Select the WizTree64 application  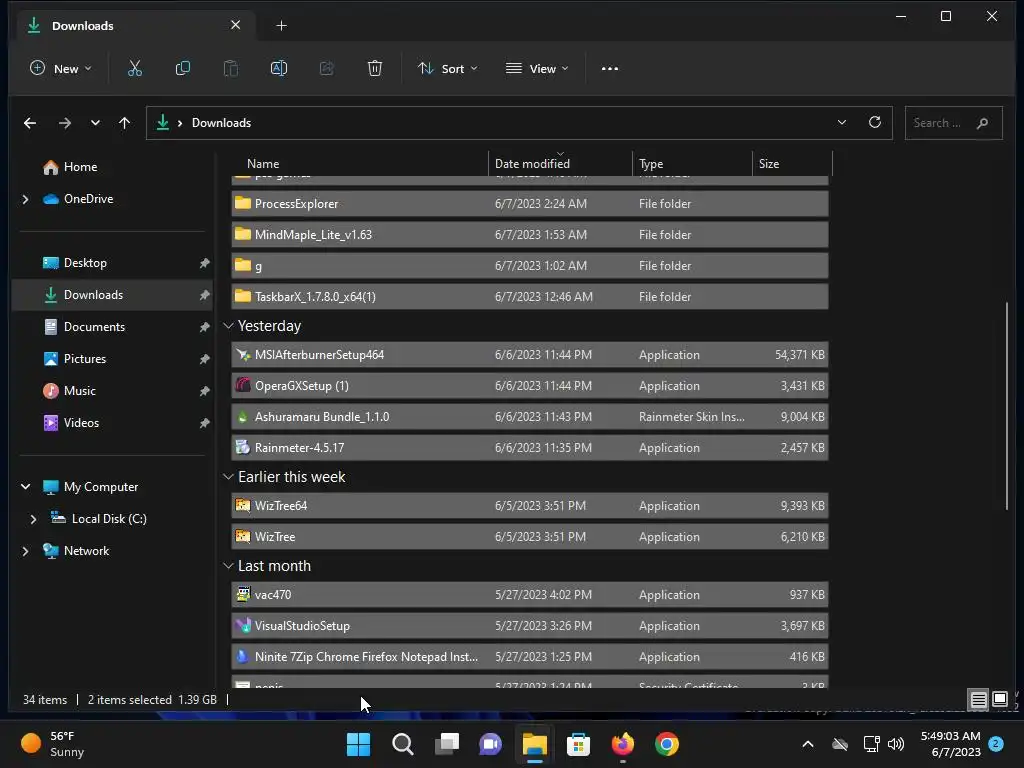[x=530, y=506]
